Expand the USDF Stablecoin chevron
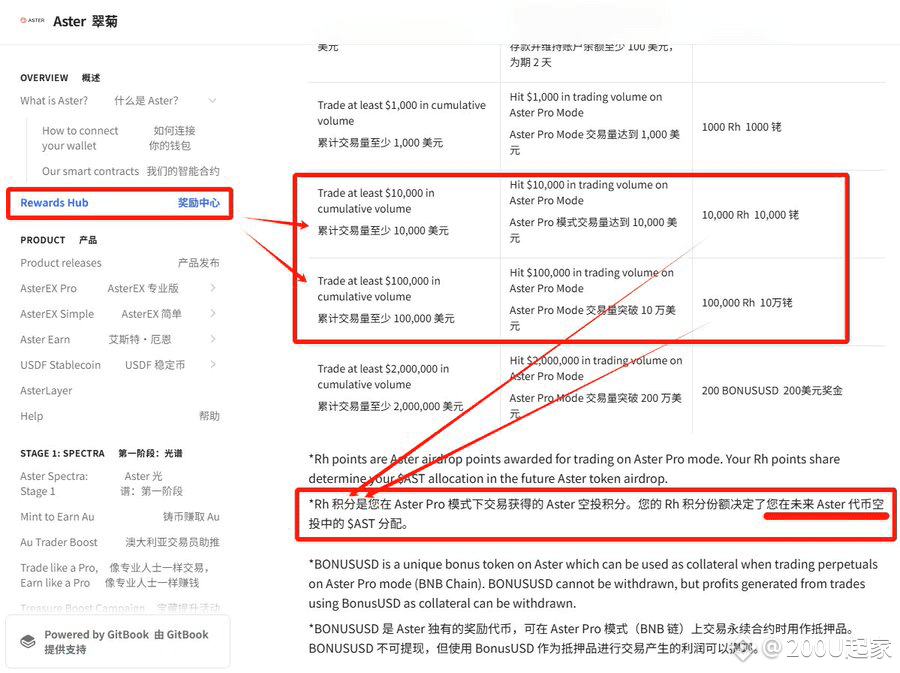 pyautogui.click(x=213, y=365)
